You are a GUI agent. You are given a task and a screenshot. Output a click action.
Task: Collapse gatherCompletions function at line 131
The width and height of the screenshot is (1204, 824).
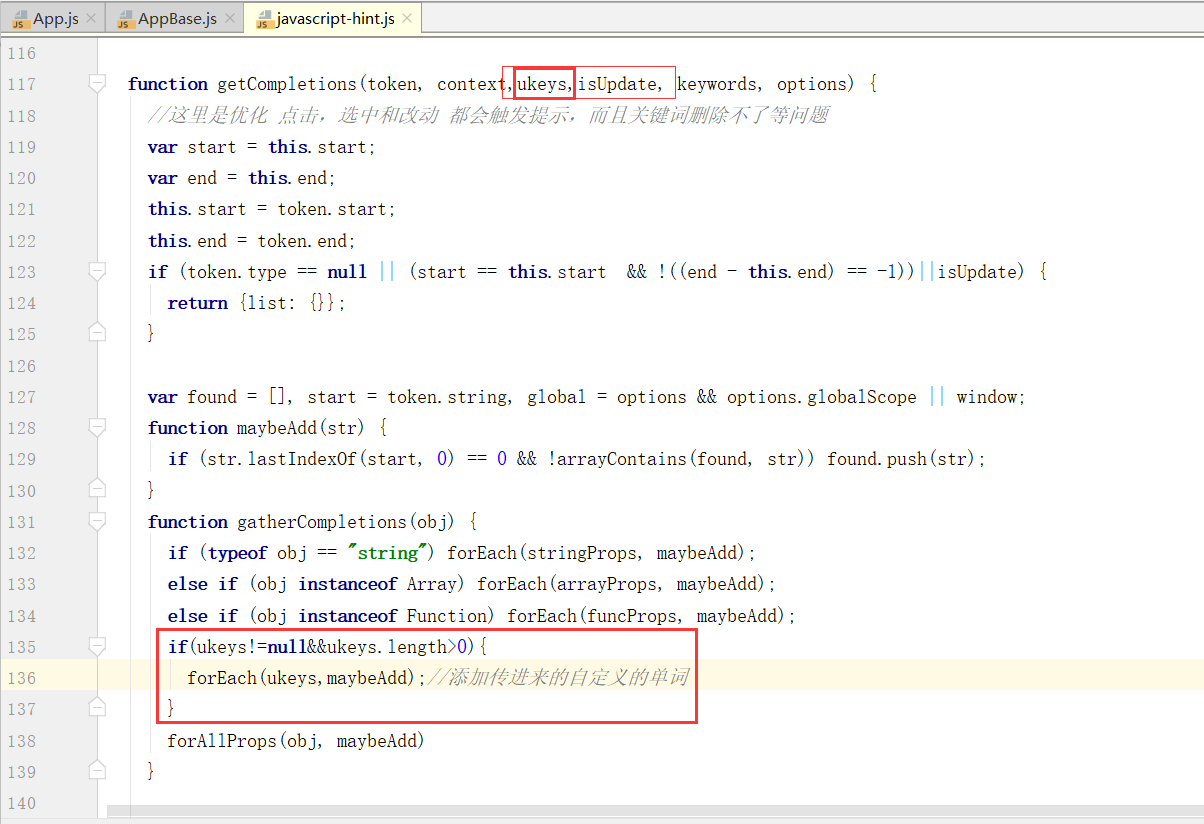97,522
